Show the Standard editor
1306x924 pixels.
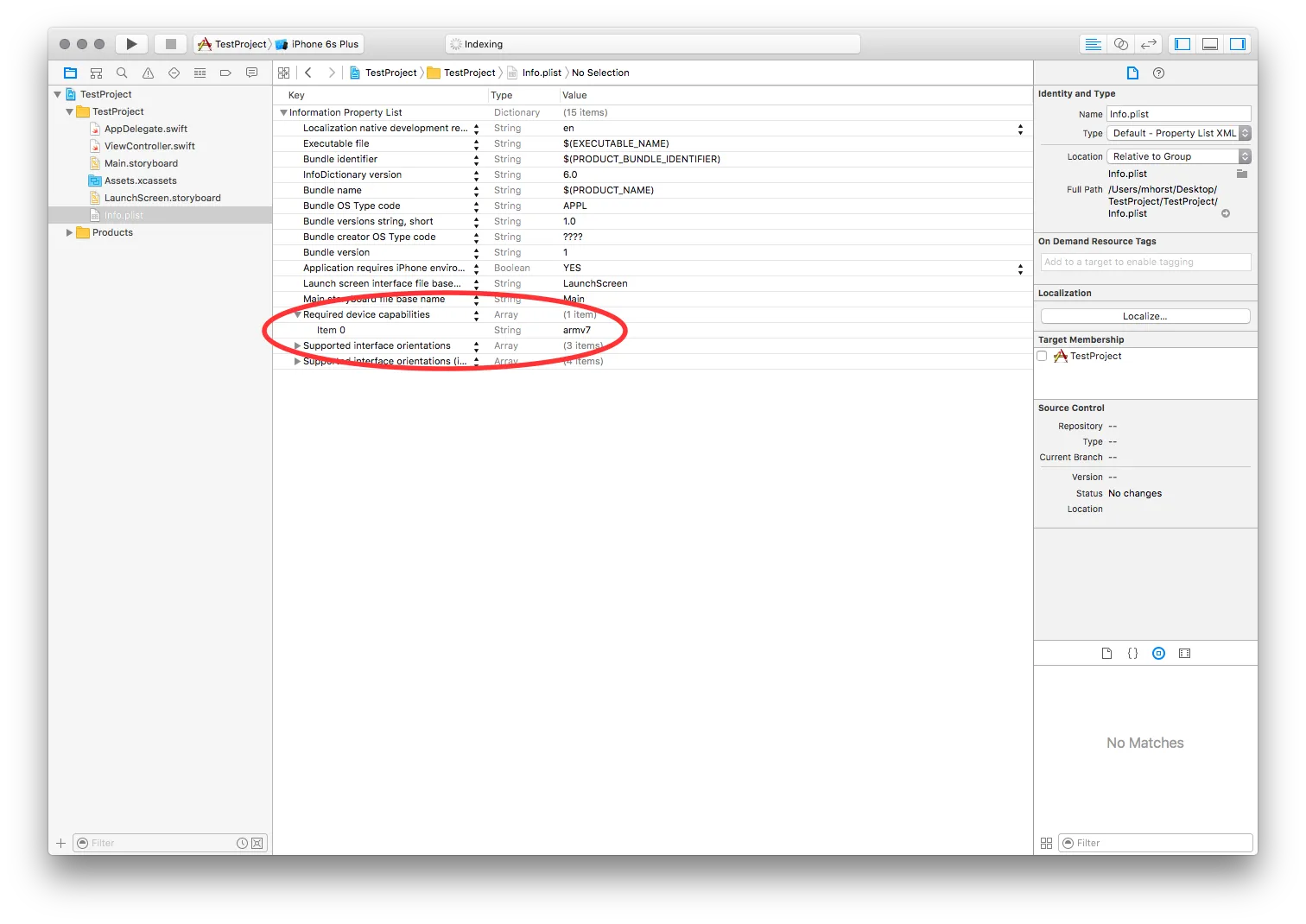[1093, 44]
